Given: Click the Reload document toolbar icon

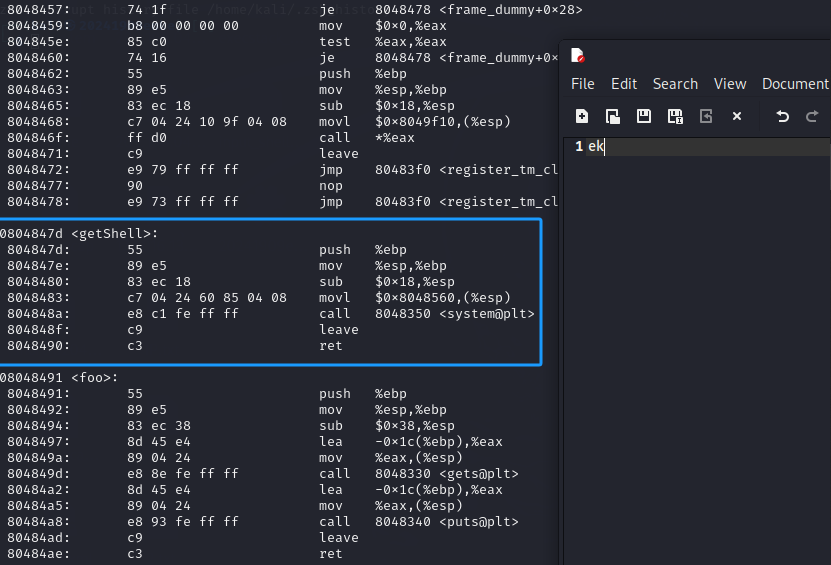Looking at the screenshot, I should (706, 116).
